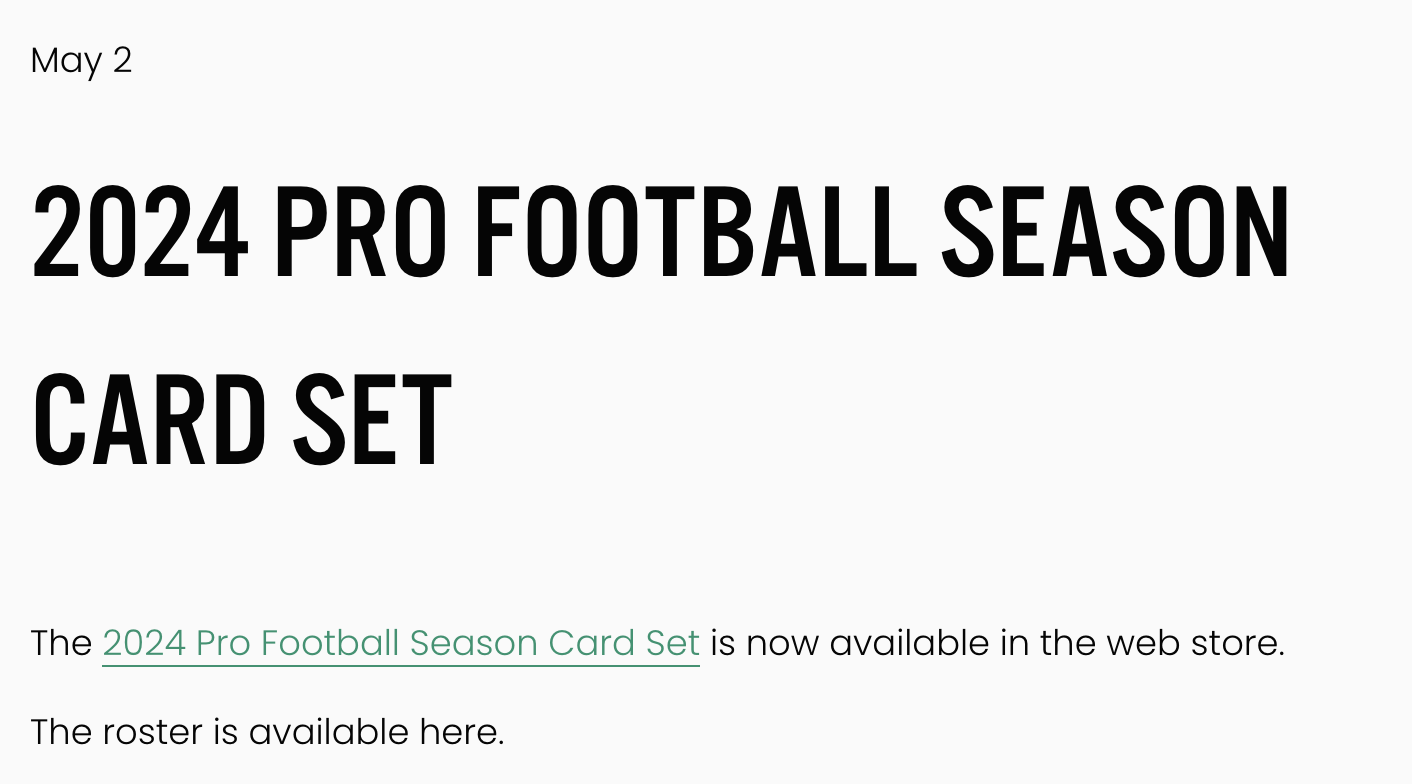Click "2024" in the large bold heading
This screenshot has width=1412, height=784.
(140, 232)
